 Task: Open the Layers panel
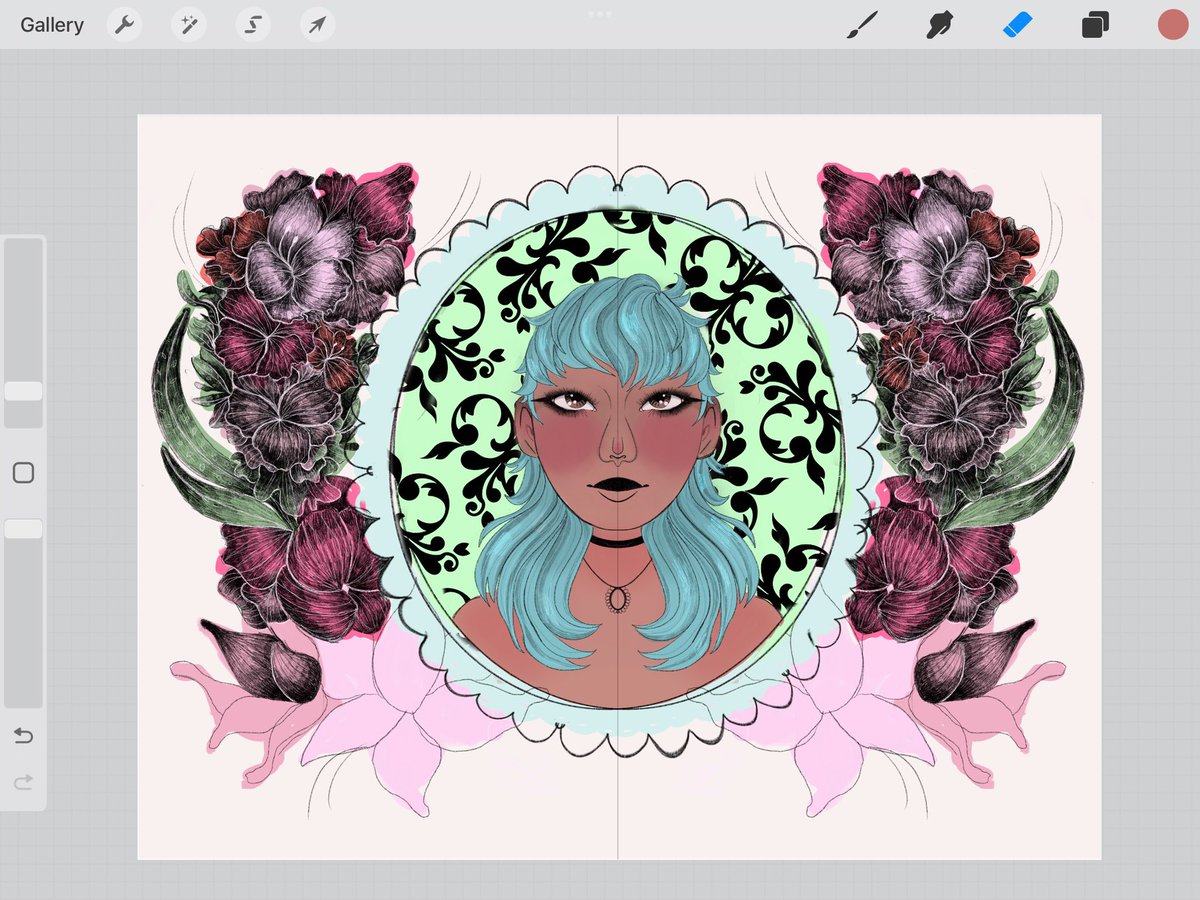coord(1095,25)
